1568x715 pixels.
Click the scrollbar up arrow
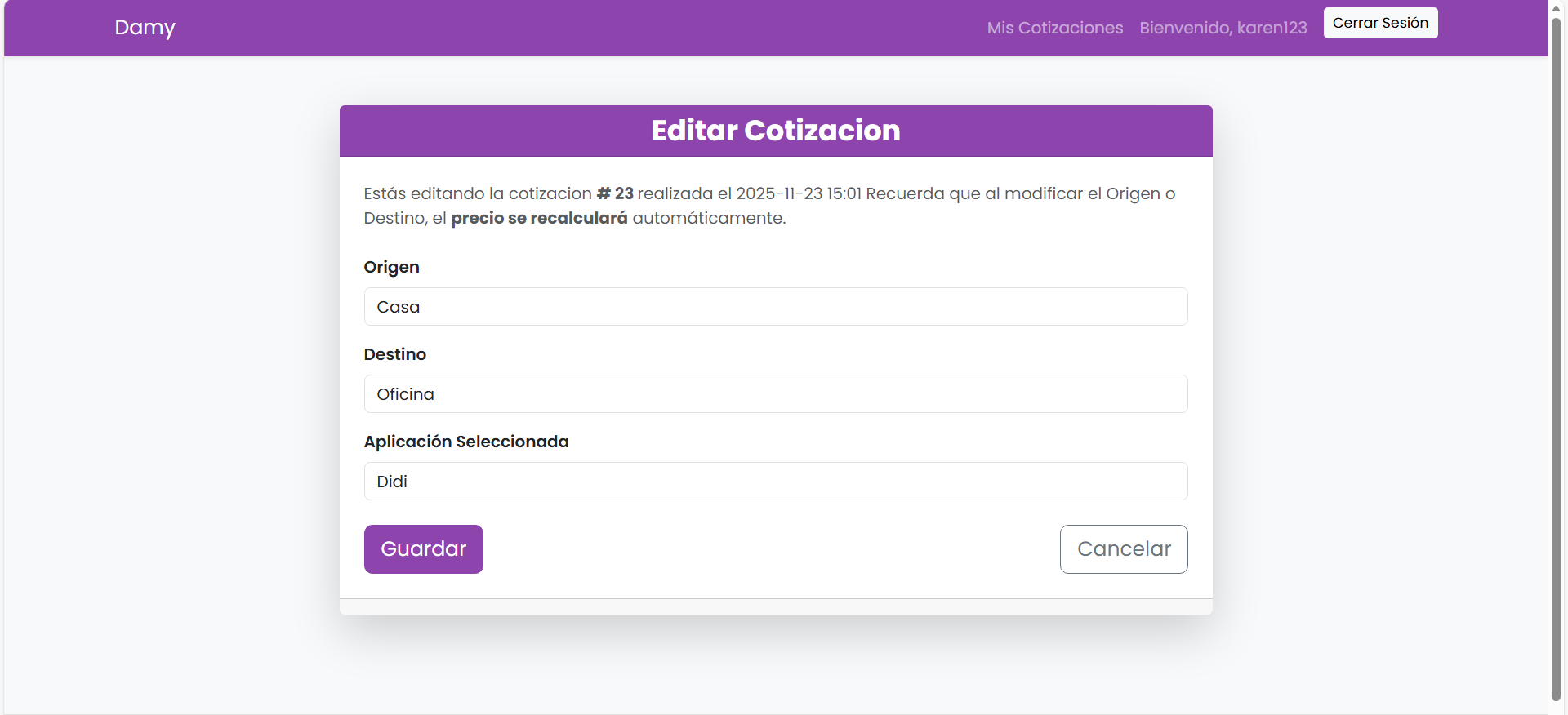point(1556,7)
